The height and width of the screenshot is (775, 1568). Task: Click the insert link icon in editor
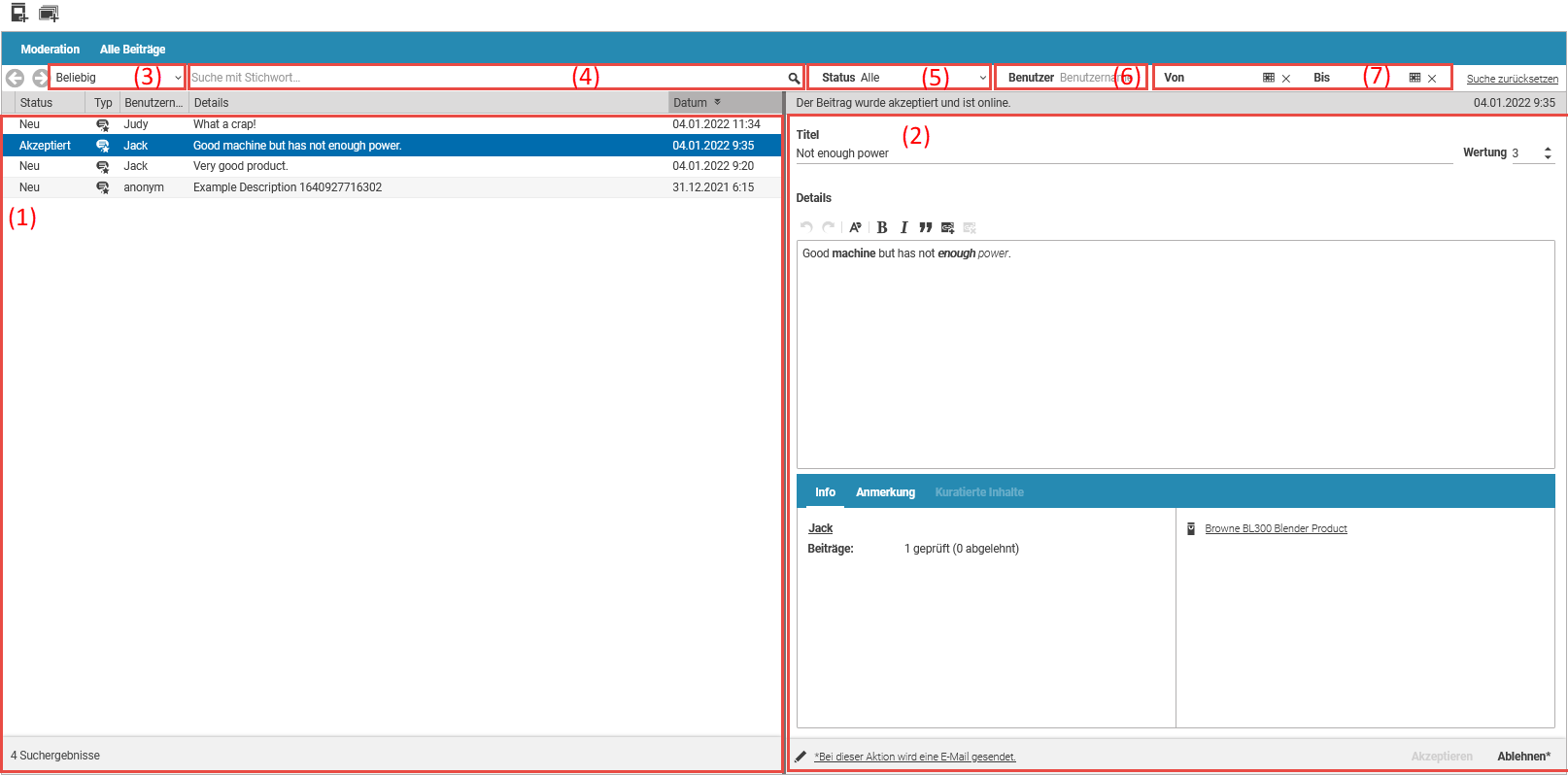pyautogui.click(x=947, y=227)
